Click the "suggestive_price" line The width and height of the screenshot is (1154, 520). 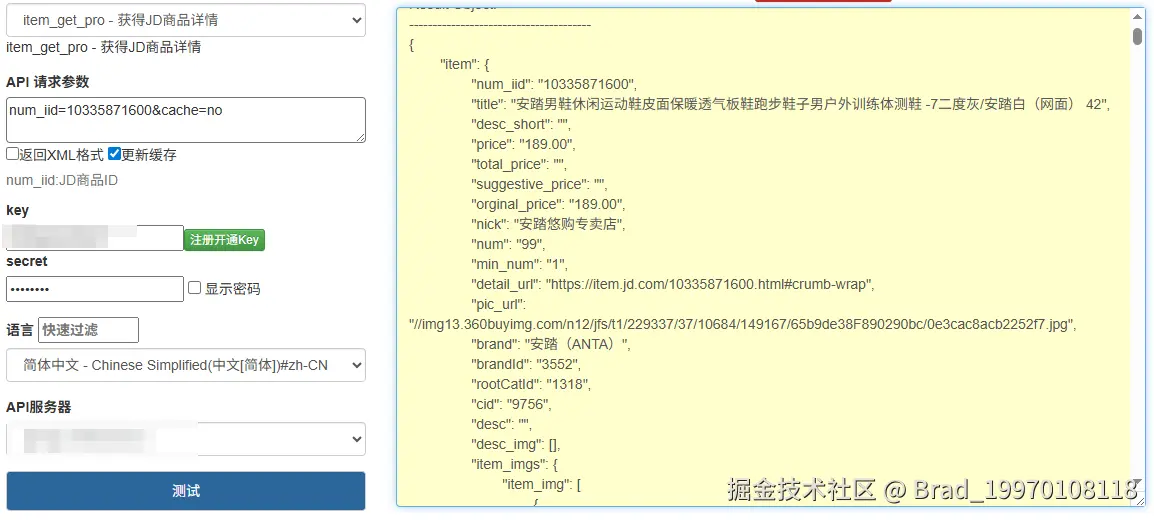[539, 184]
